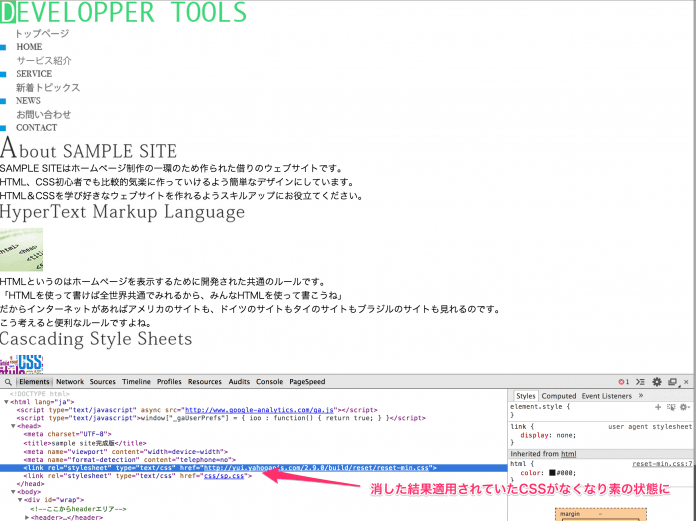696x521 pixels.
Task: Select the Event Listeners sidebar tab
Action: [x=606, y=396]
